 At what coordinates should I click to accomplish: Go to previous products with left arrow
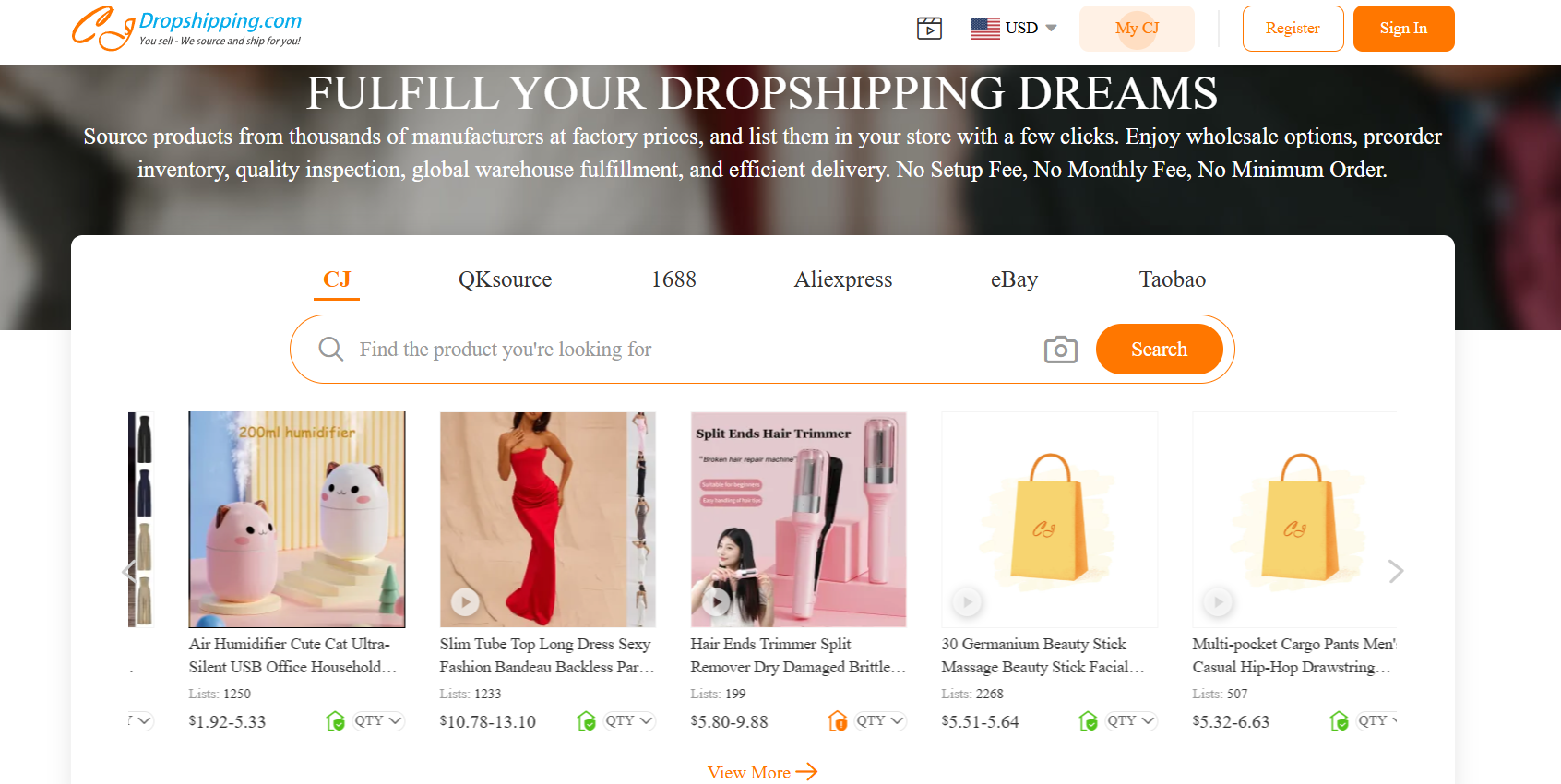tap(128, 571)
